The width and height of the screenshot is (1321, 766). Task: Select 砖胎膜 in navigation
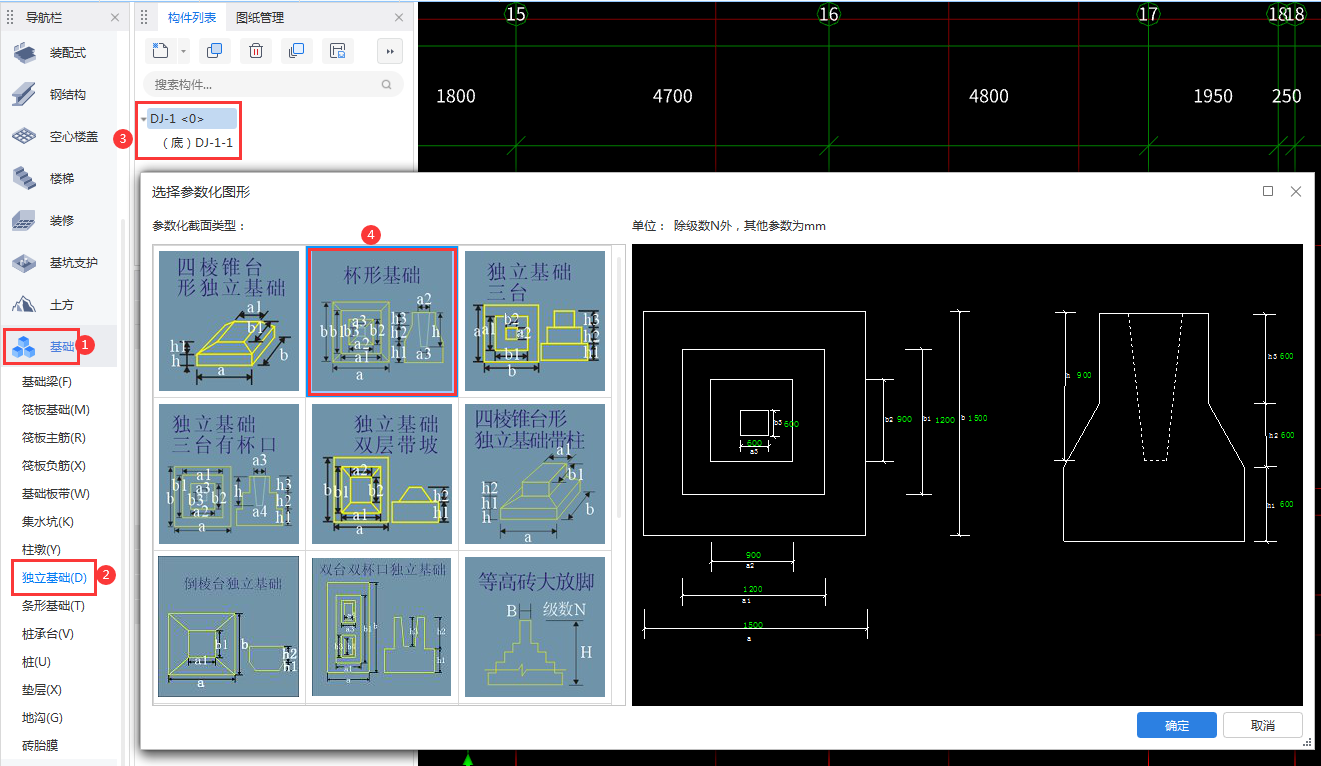pos(40,746)
